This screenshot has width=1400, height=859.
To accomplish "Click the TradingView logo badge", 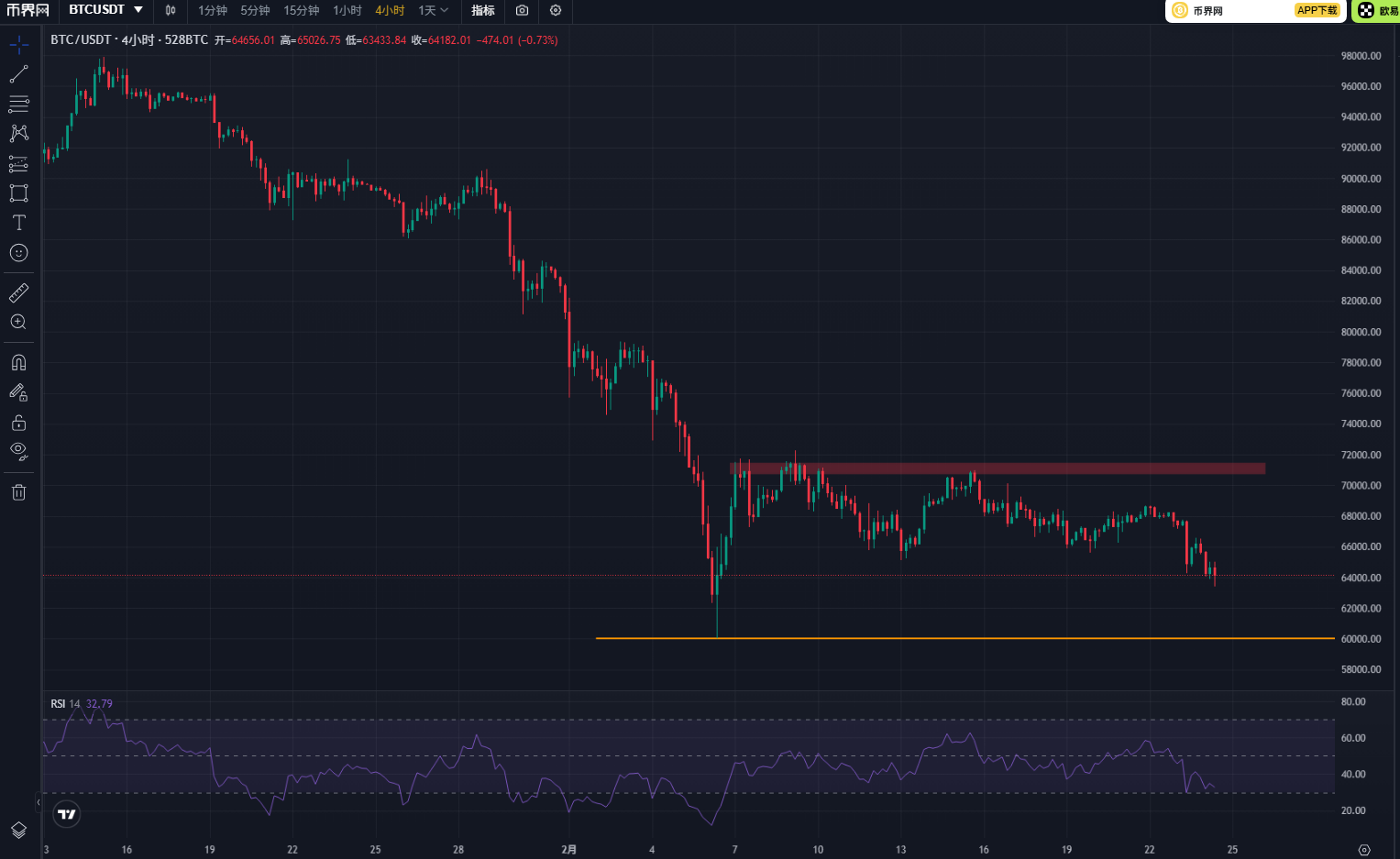I will [67, 814].
